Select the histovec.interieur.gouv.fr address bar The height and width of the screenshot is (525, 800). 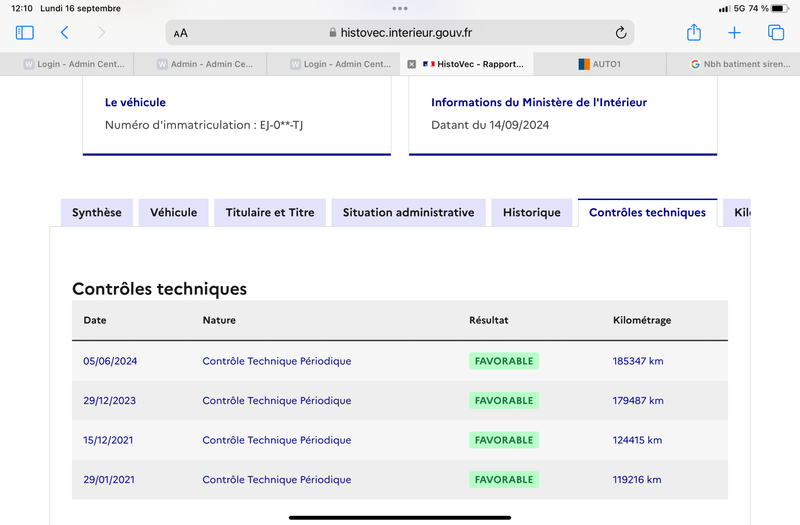pos(400,33)
